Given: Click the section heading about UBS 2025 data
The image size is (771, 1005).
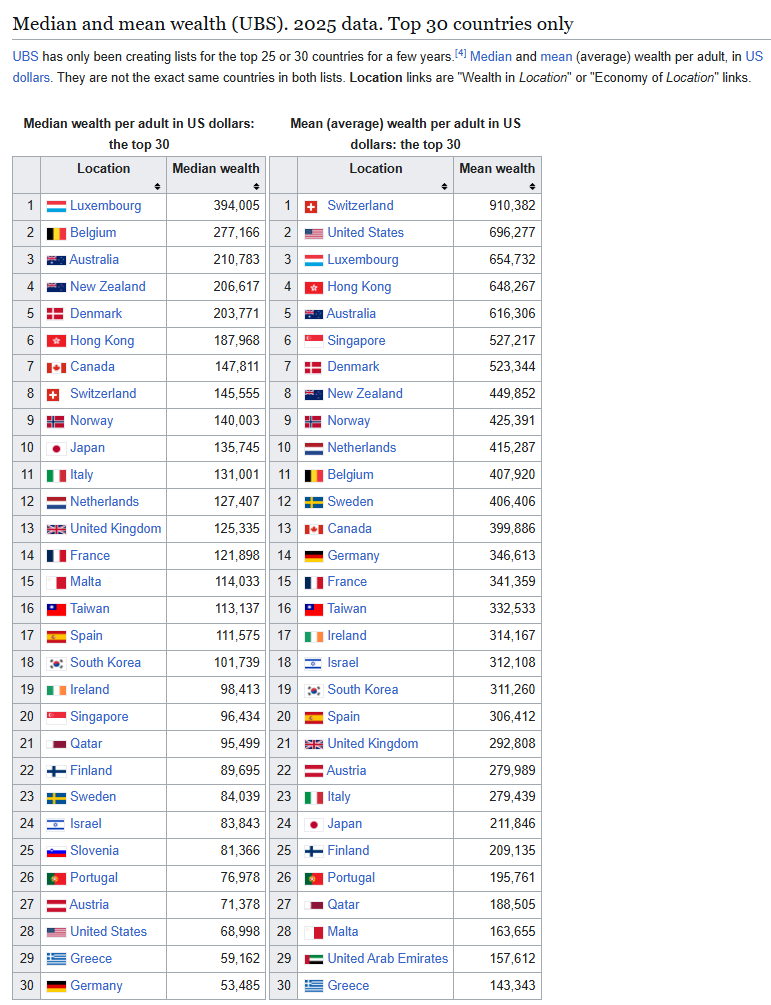Looking at the screenshot, I should click(293, 24).
